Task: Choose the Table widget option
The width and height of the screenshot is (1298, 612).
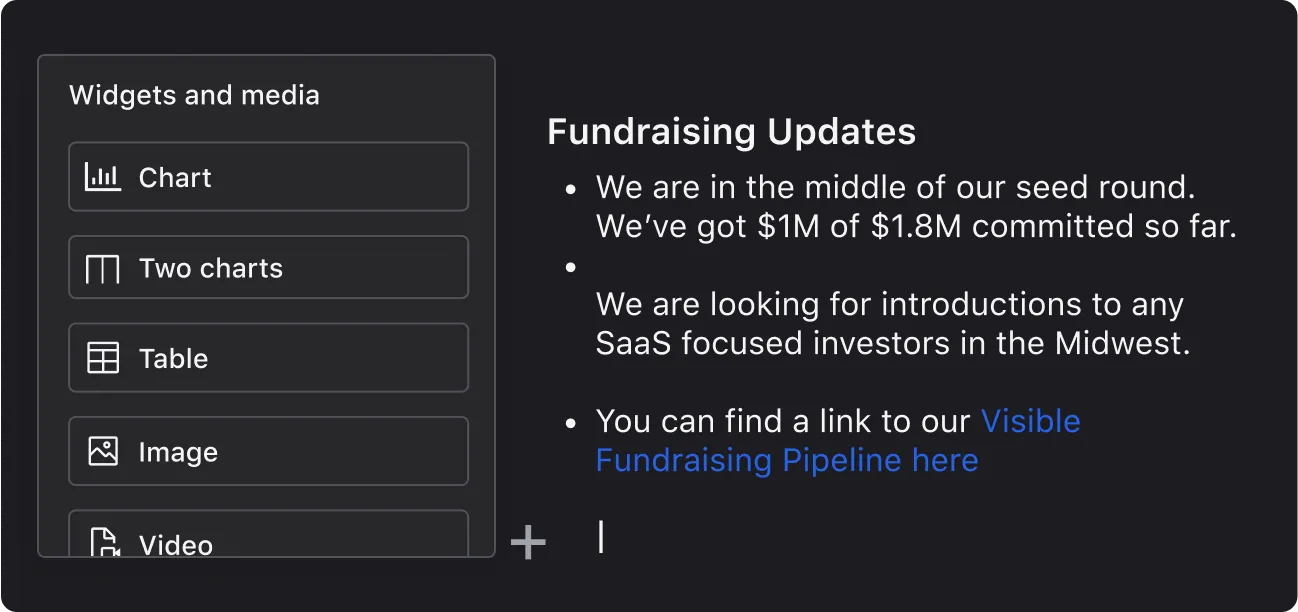Action: coord(268,358)
